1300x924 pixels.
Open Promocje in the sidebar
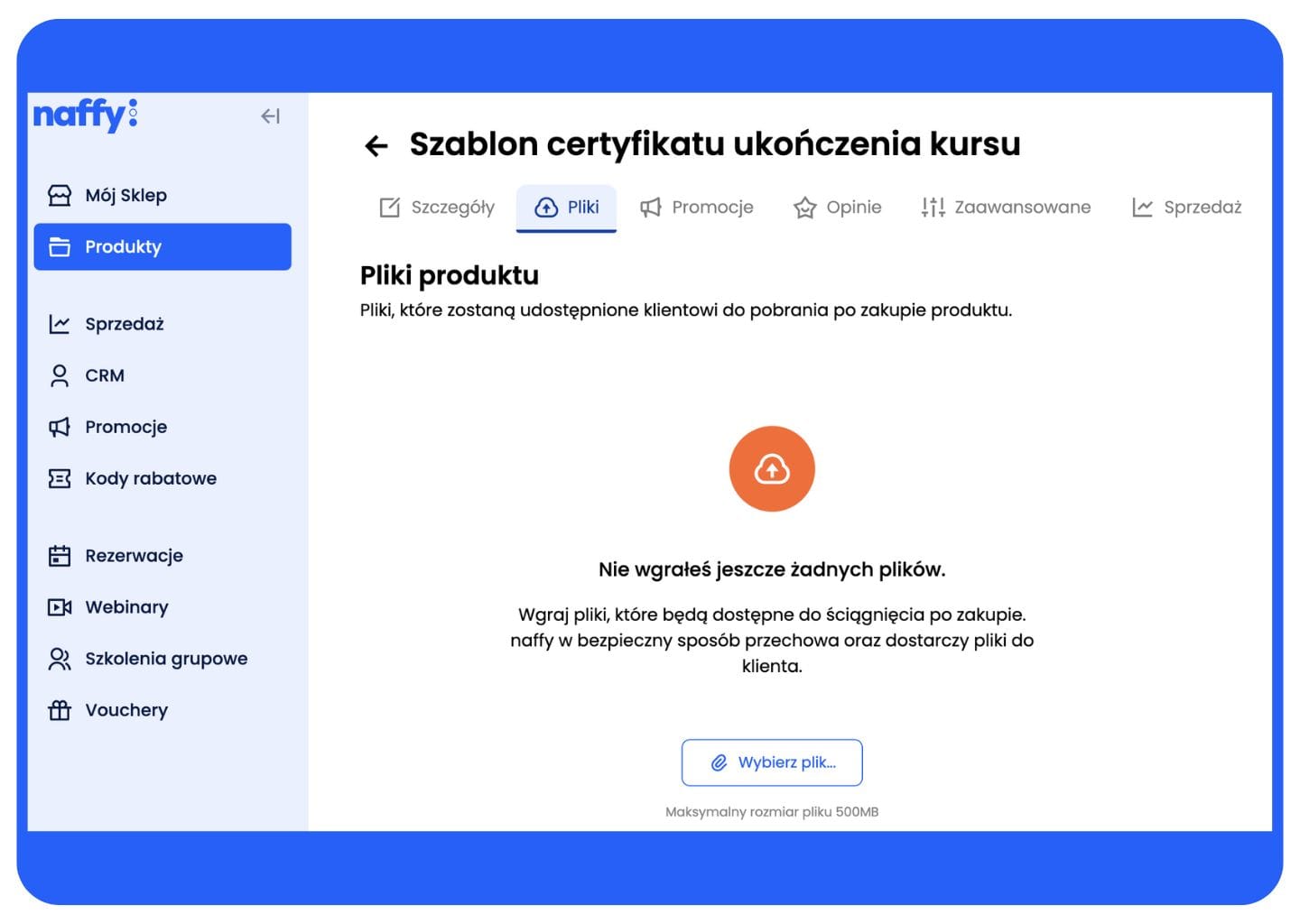click(162, 427)
